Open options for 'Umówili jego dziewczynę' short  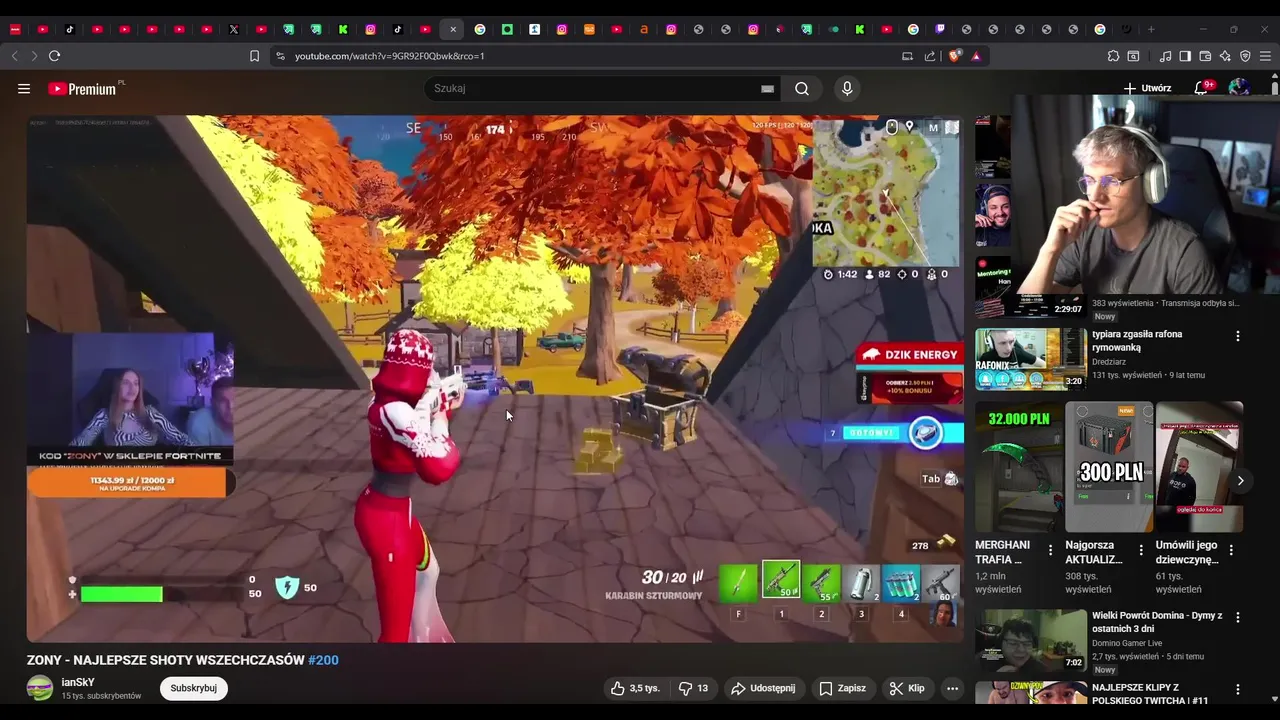click(1231, 550)
